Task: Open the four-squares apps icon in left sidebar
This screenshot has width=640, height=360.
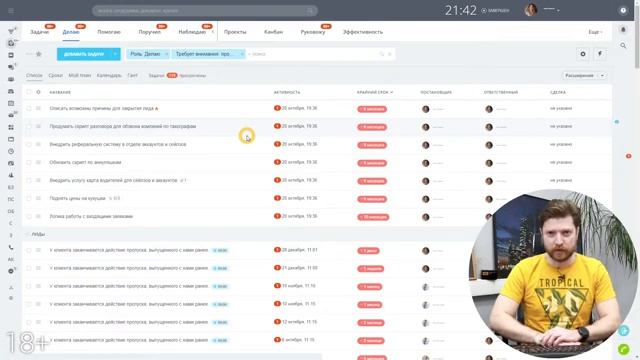Action: [x=11, y=127]
